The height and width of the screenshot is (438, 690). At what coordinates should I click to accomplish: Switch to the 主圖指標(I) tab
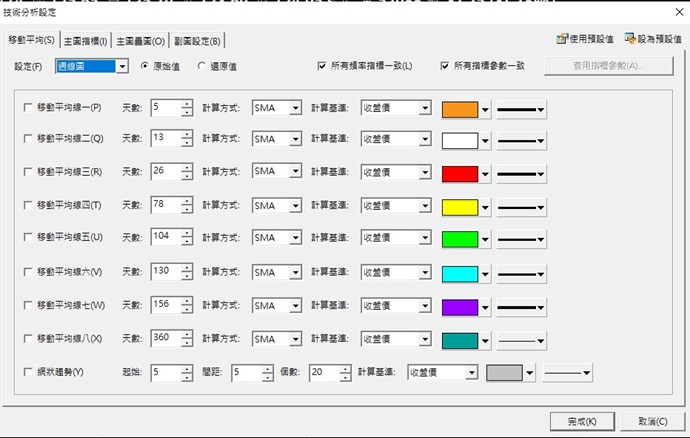point(86,40)
